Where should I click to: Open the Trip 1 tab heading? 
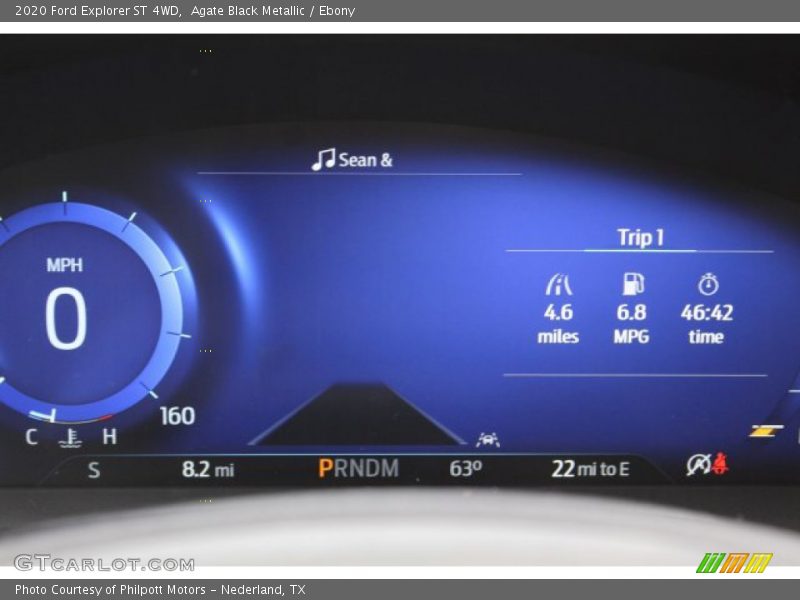coord(640,238)
